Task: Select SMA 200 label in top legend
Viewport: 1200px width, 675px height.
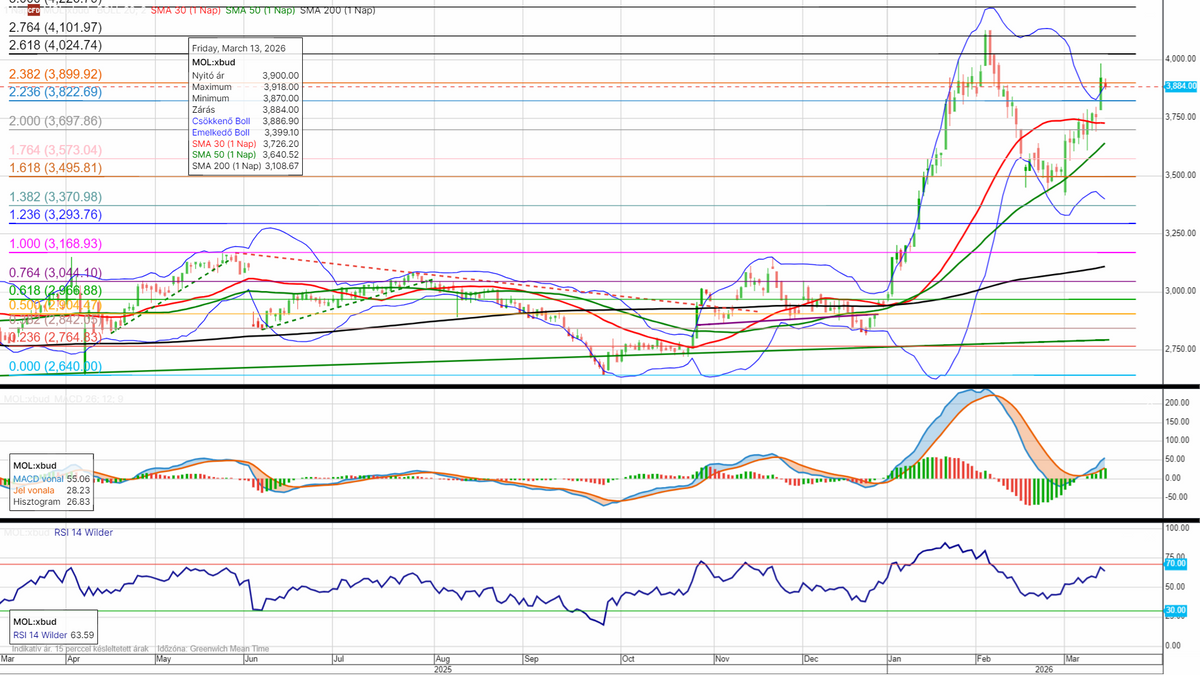Action: 338,9
